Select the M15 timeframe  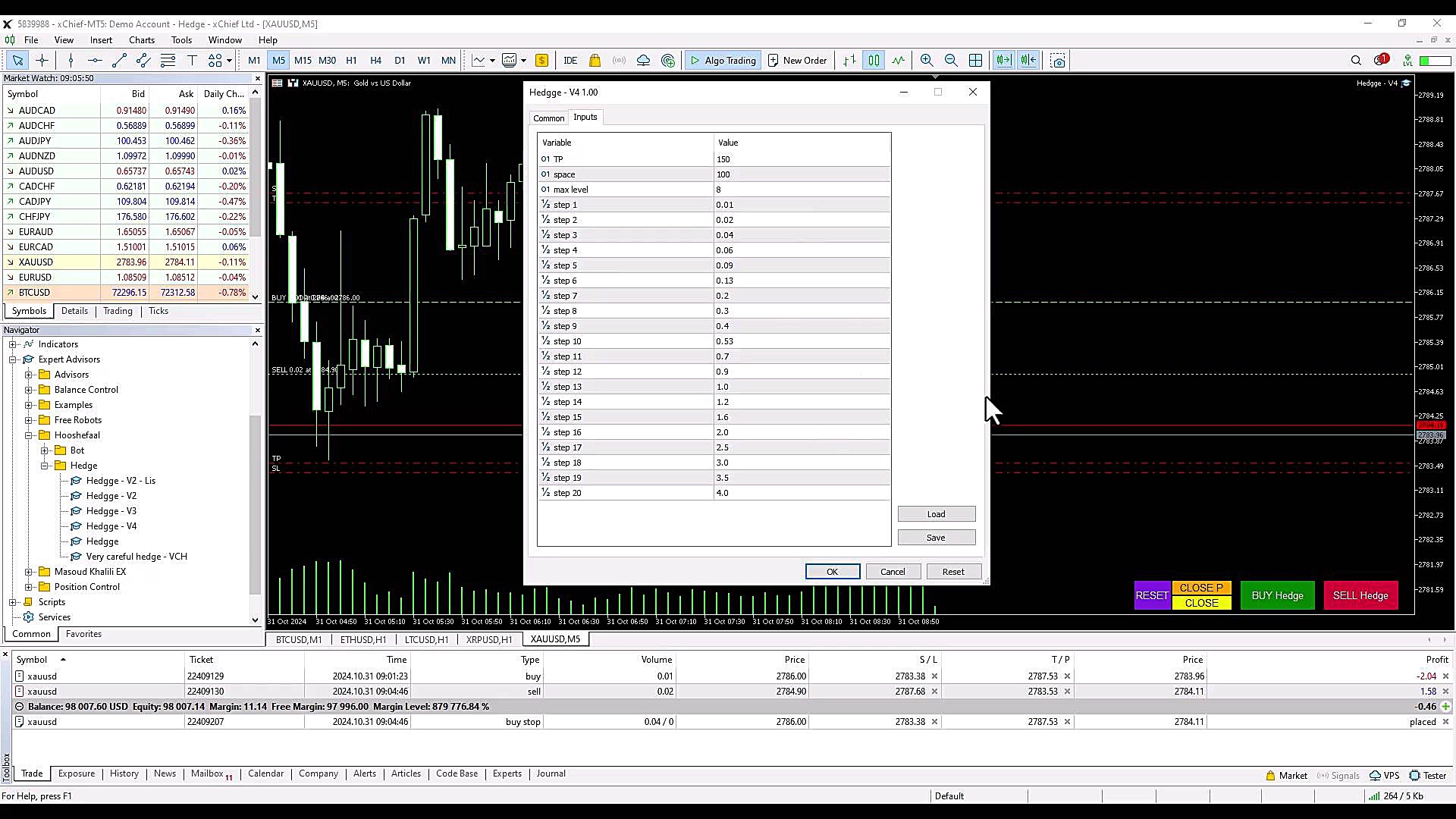click(303, 61)
